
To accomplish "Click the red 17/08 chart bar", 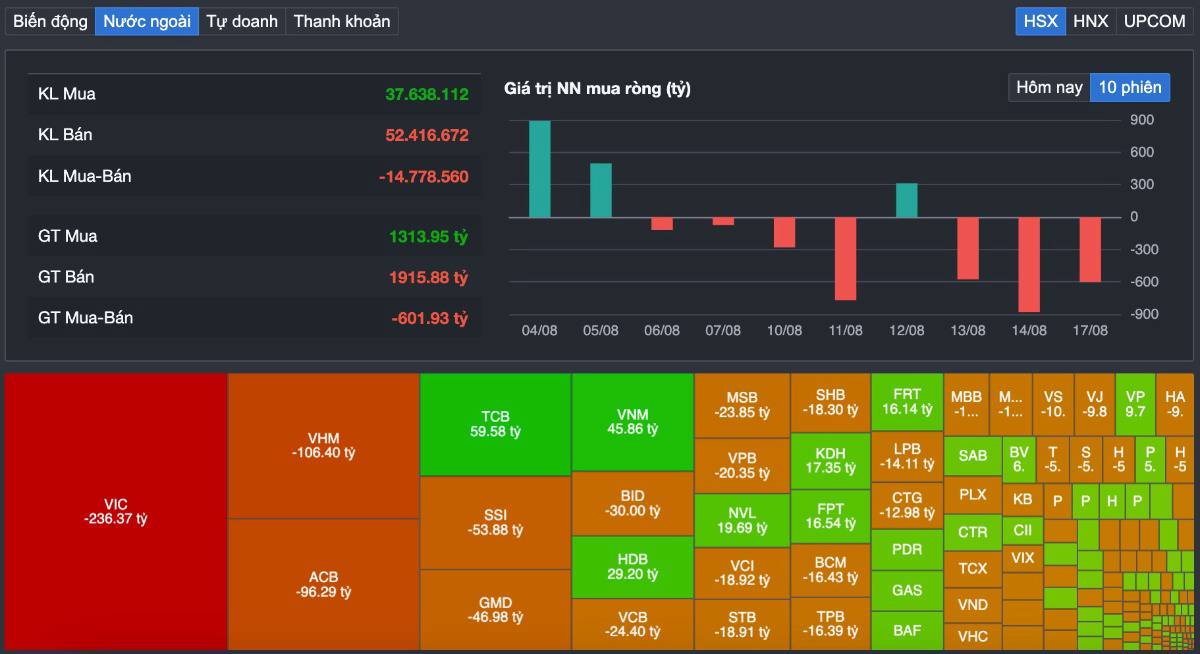I will pyautogui.click(x=1090, y=249).
